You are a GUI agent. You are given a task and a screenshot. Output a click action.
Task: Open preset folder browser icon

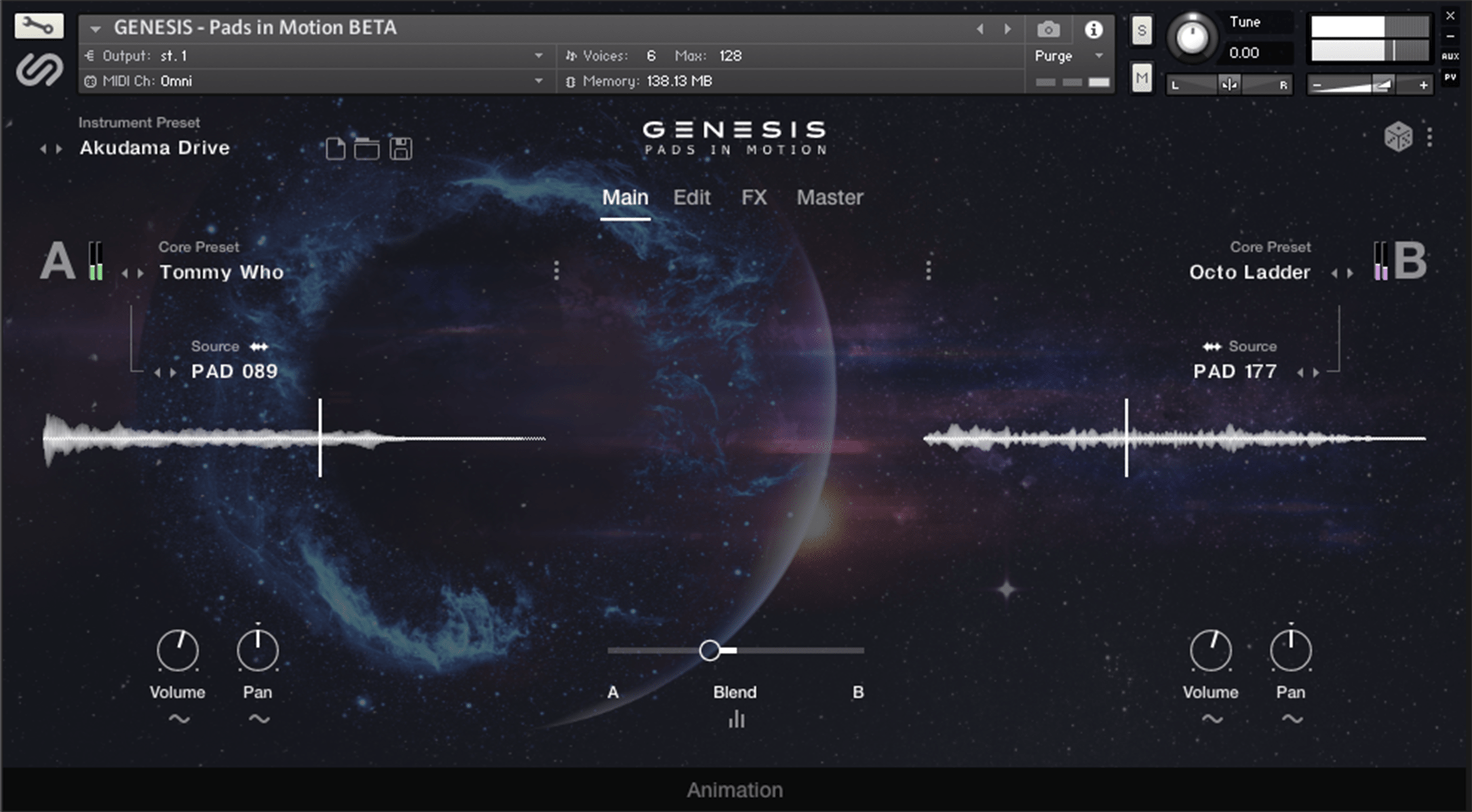366,149
